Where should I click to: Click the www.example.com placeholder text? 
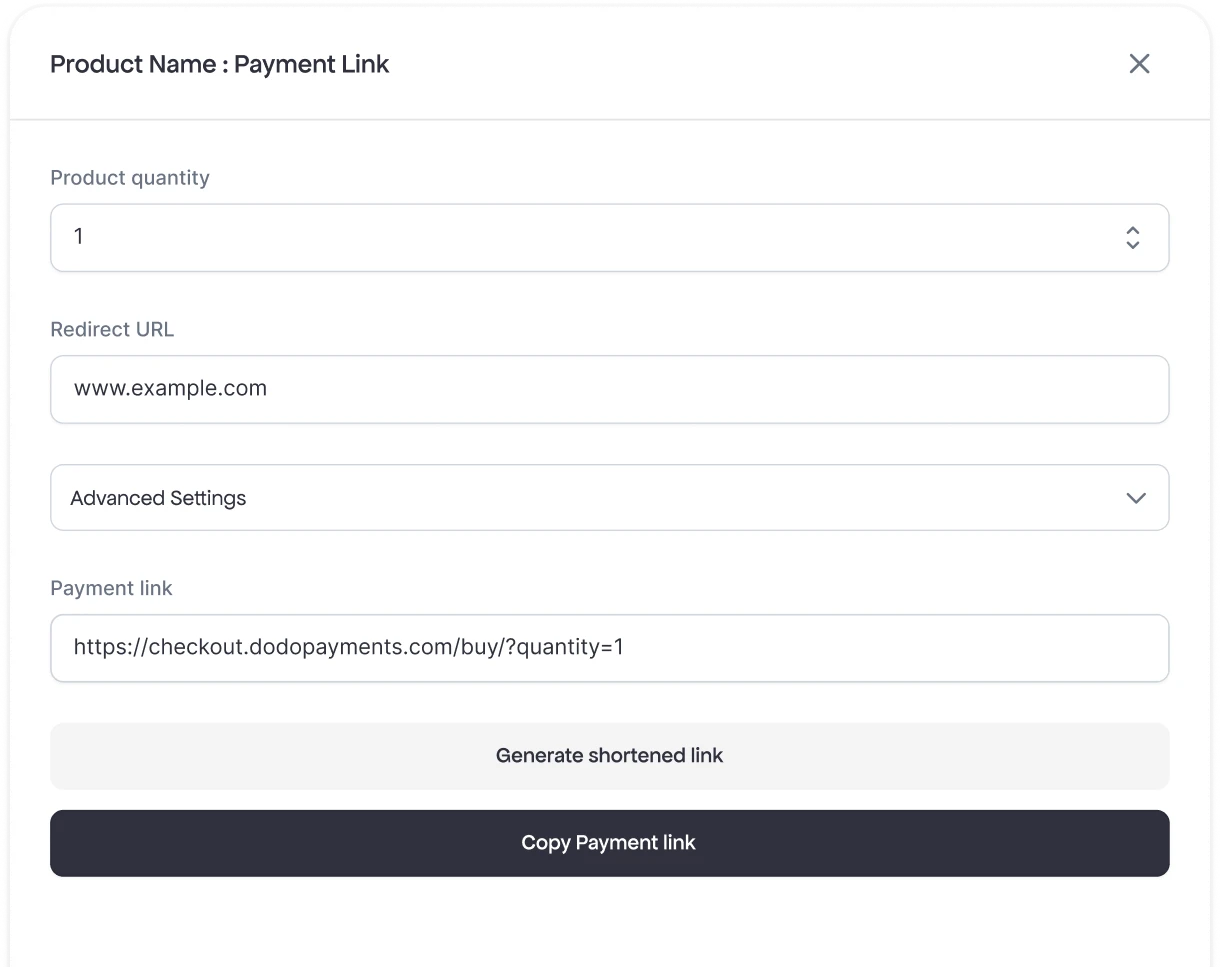[x=170, y=389]
